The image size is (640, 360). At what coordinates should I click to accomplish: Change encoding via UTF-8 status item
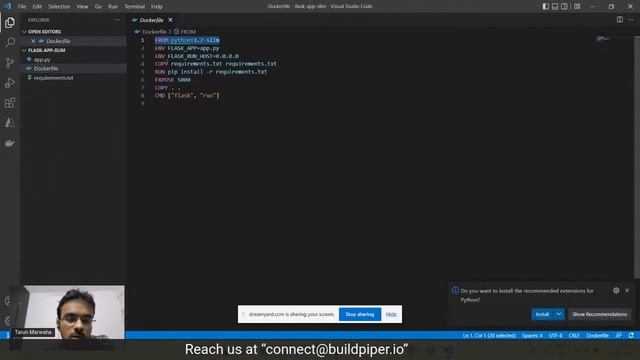pyautogui.click(x=556, y=335)
